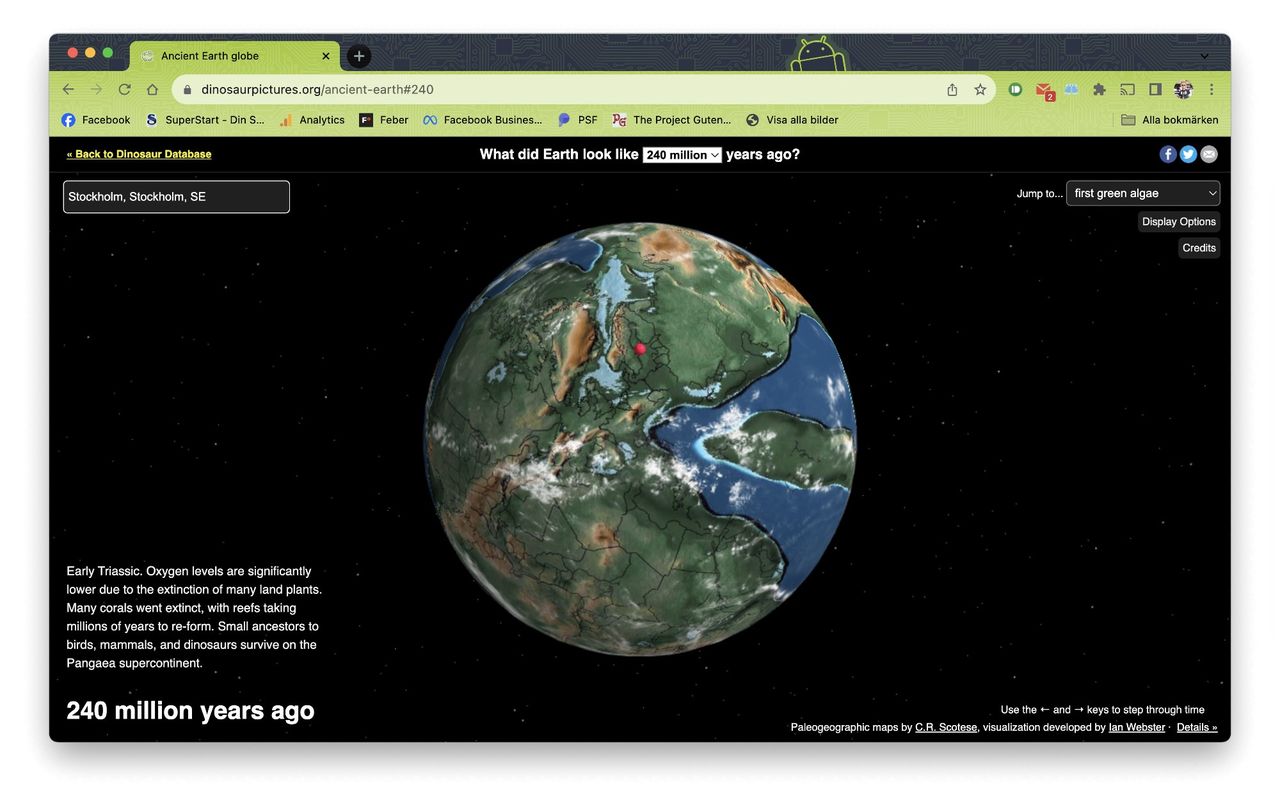Open the email share icon
The height and width of the screenshot is (807, 1280).
[1208, 153]
